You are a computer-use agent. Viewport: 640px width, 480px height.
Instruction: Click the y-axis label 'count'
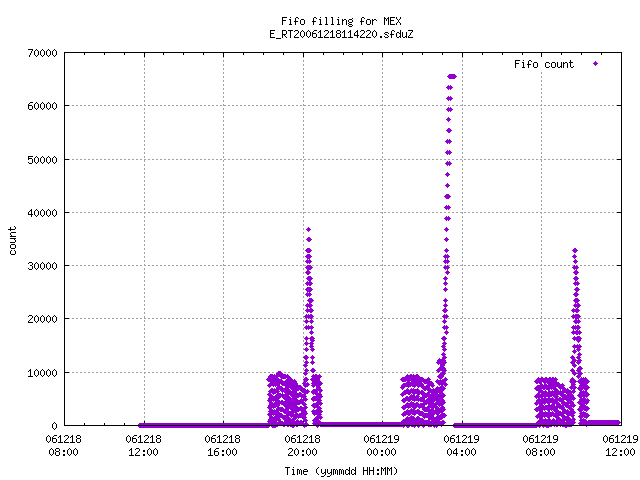(x=13, y=241)
